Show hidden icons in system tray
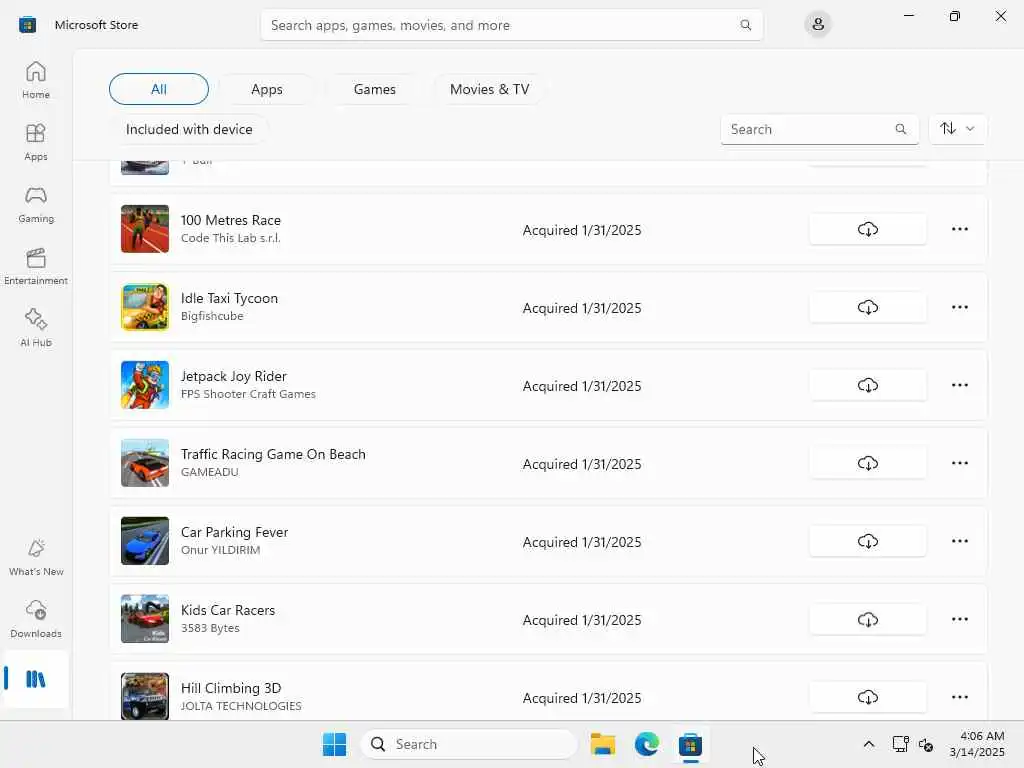Viewport: 1024px width, 768px height. [869, 744]
